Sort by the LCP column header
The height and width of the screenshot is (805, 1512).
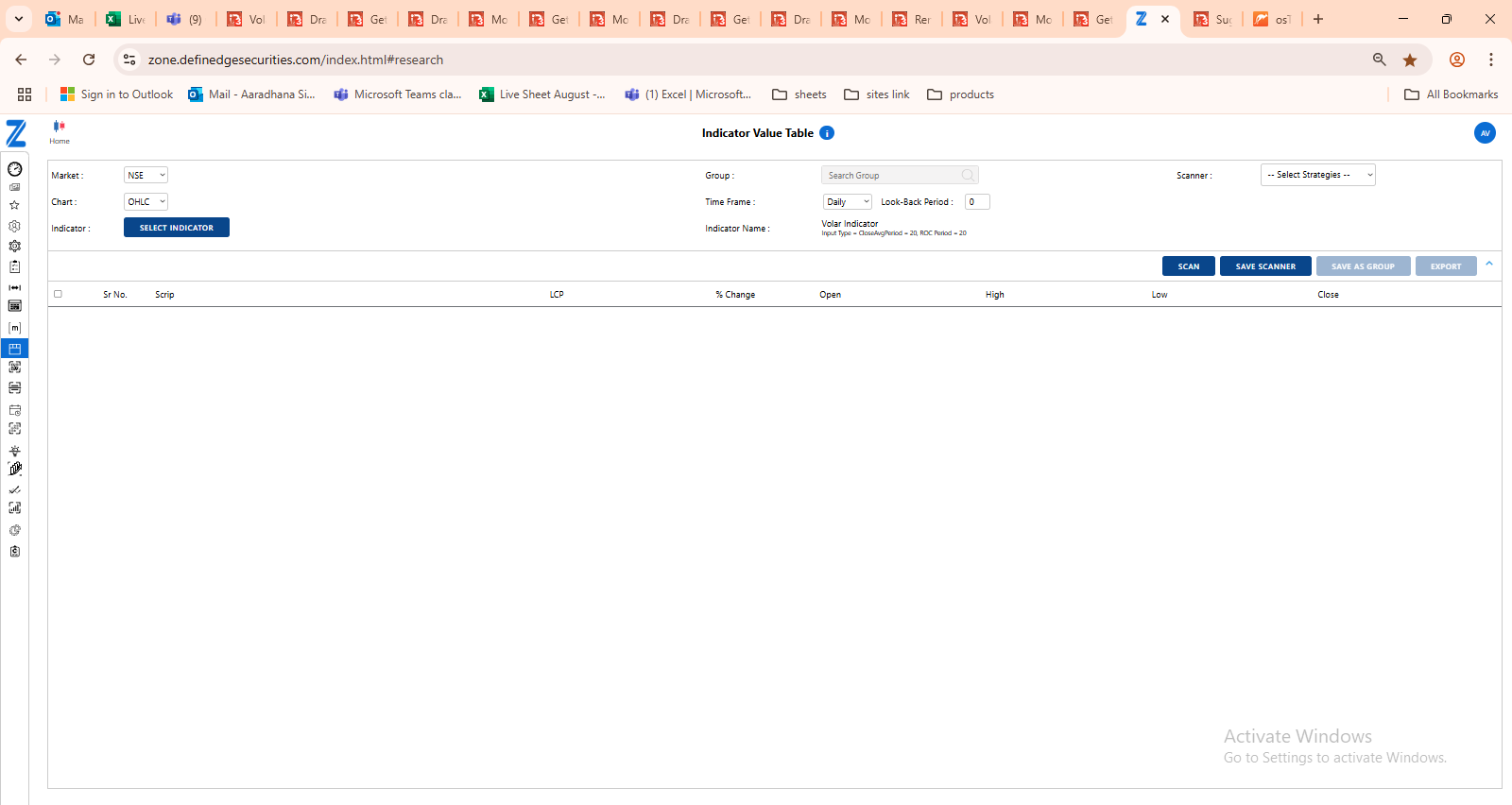pos(557,295)
